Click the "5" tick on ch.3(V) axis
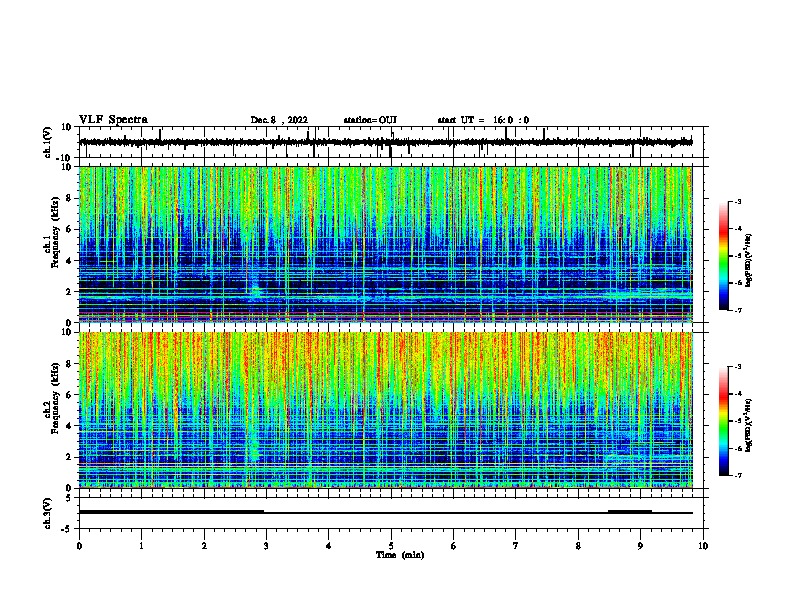792x612 pixels. click(x=70, y=498)
